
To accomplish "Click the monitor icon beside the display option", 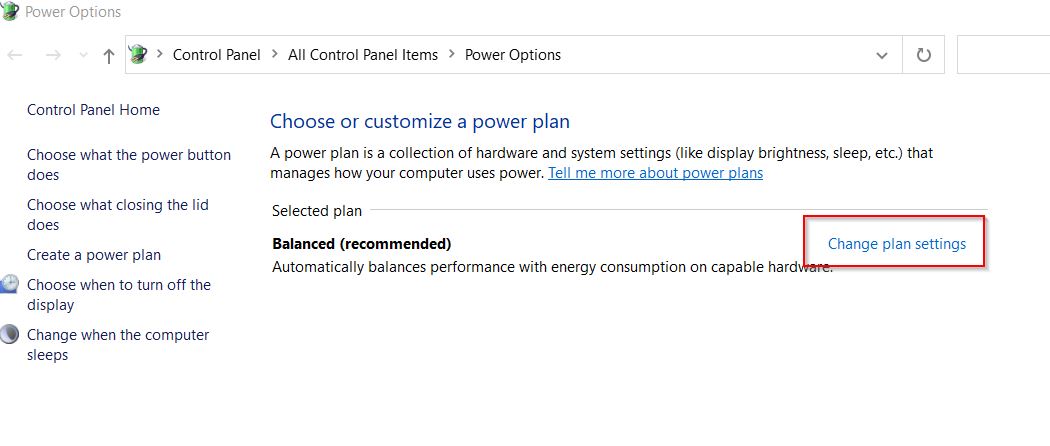I will pos(9,285).
